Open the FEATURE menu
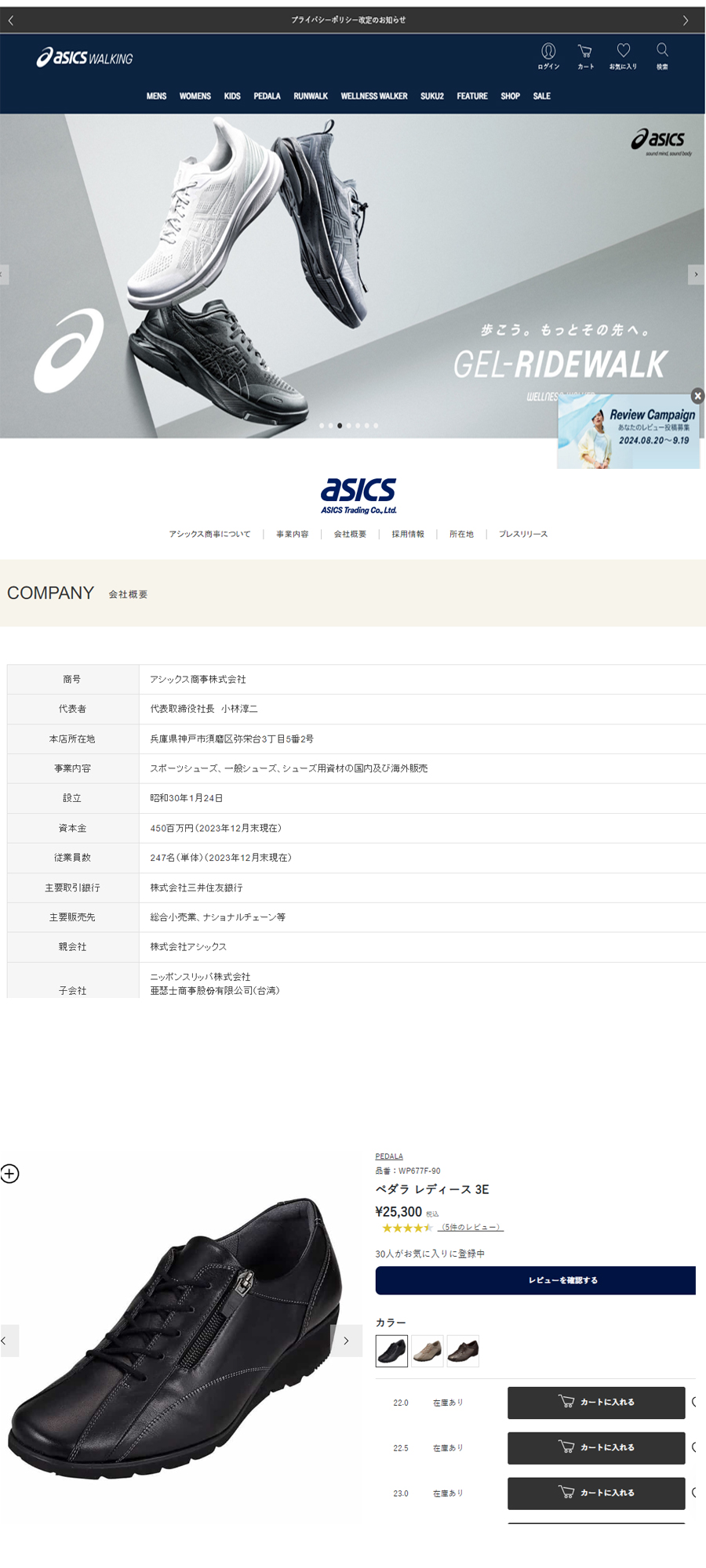706x1568 pixels. click(472, 96)
